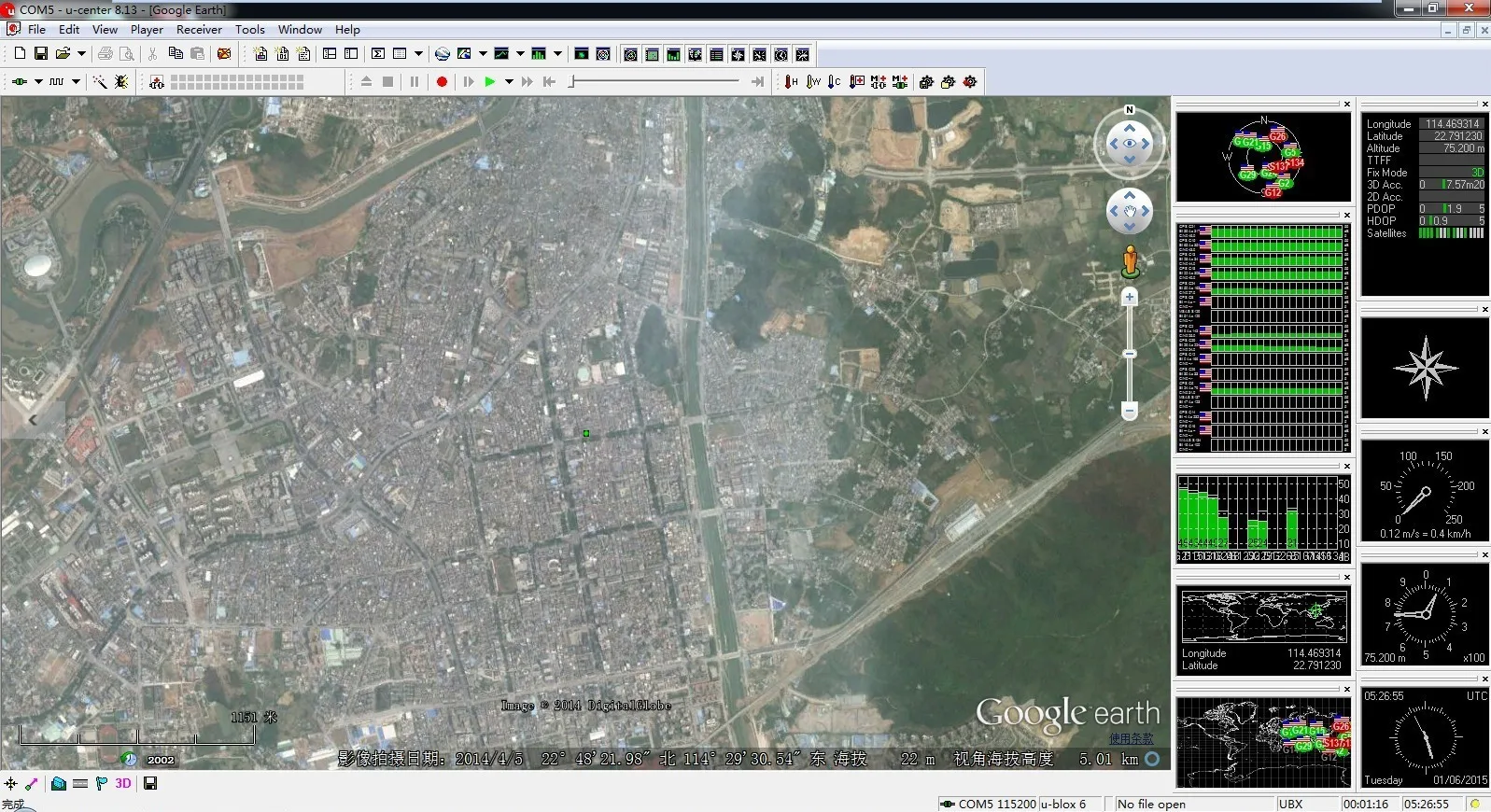The width and height of the screenshot is (1491, 812).
Task: Click the revert to default configuration icon
Action: 970,82
